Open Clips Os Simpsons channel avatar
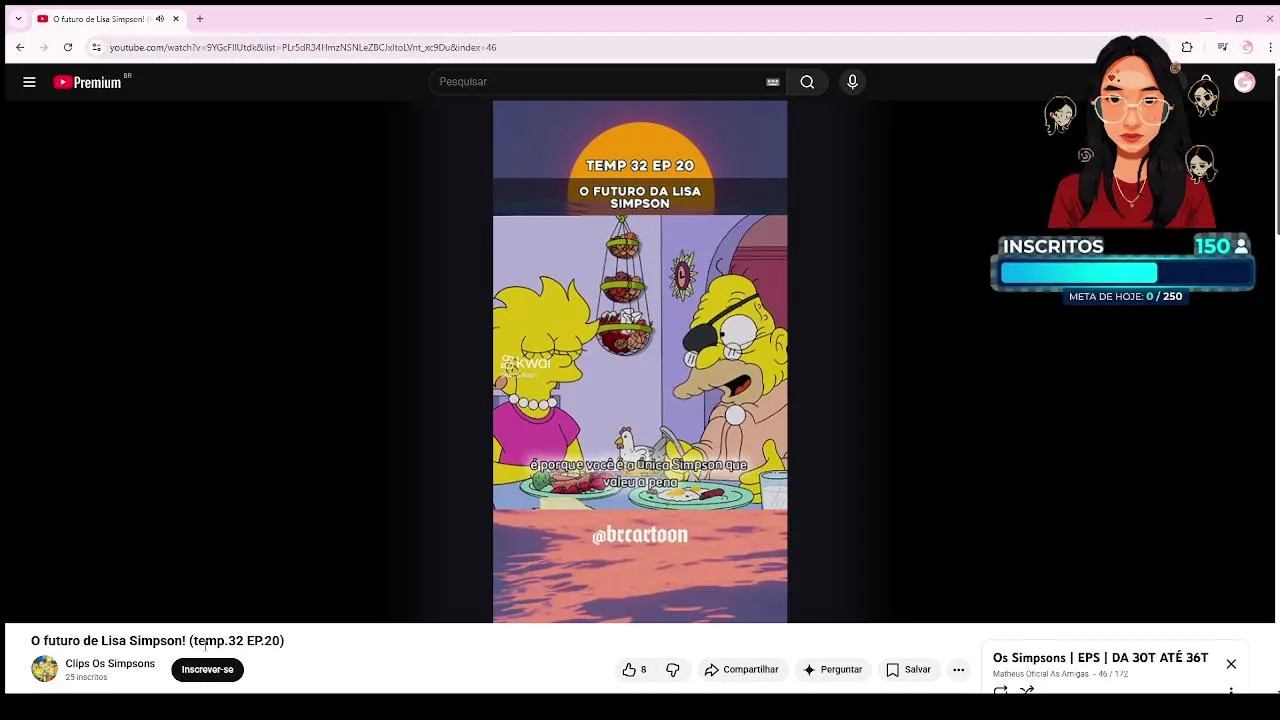 click(x=44, y=669)
